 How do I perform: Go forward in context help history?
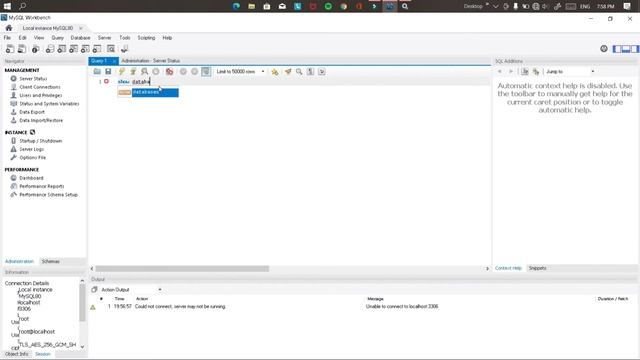coord(510,71)
